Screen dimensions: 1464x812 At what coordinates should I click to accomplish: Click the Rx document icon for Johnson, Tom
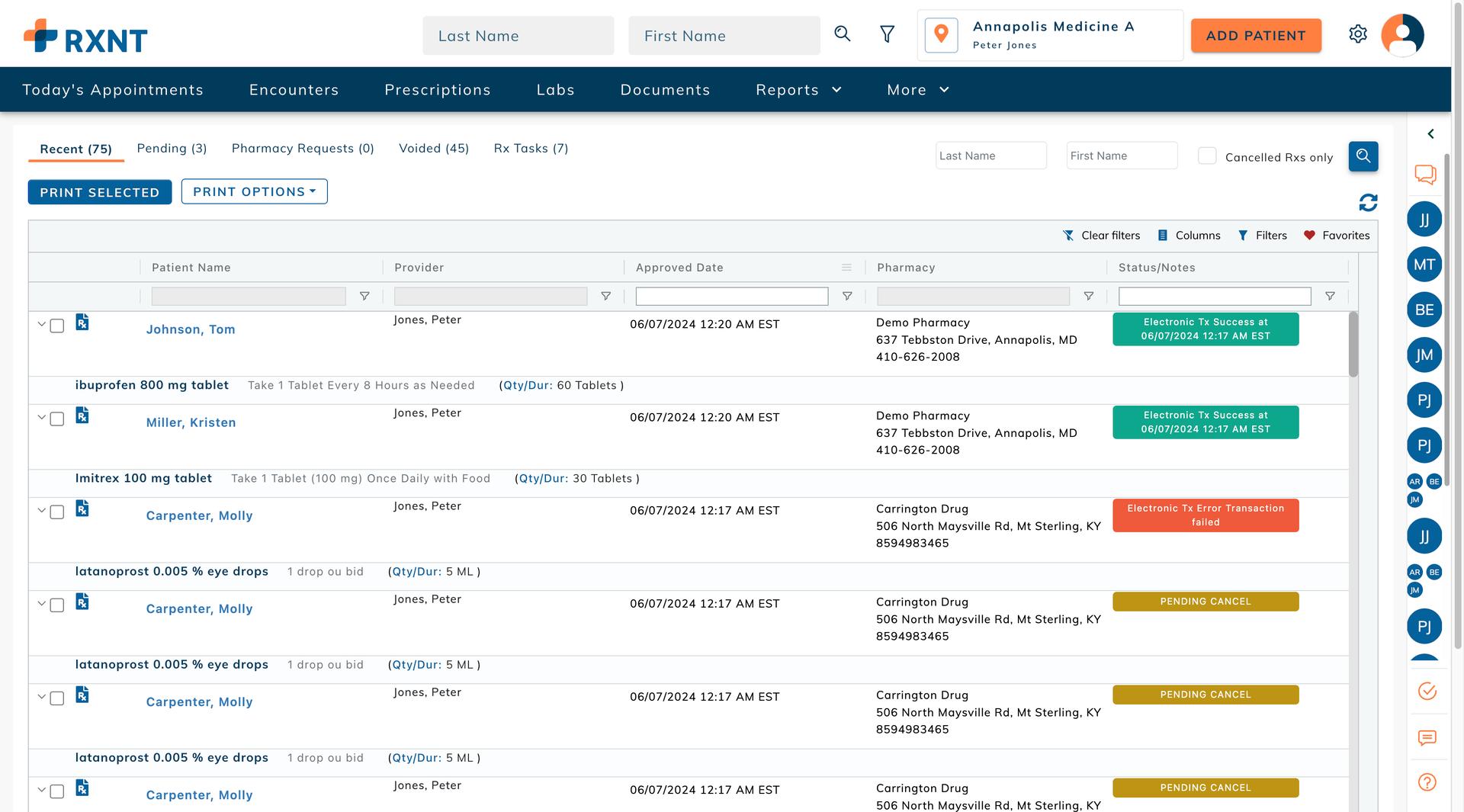tap(82, 323)
